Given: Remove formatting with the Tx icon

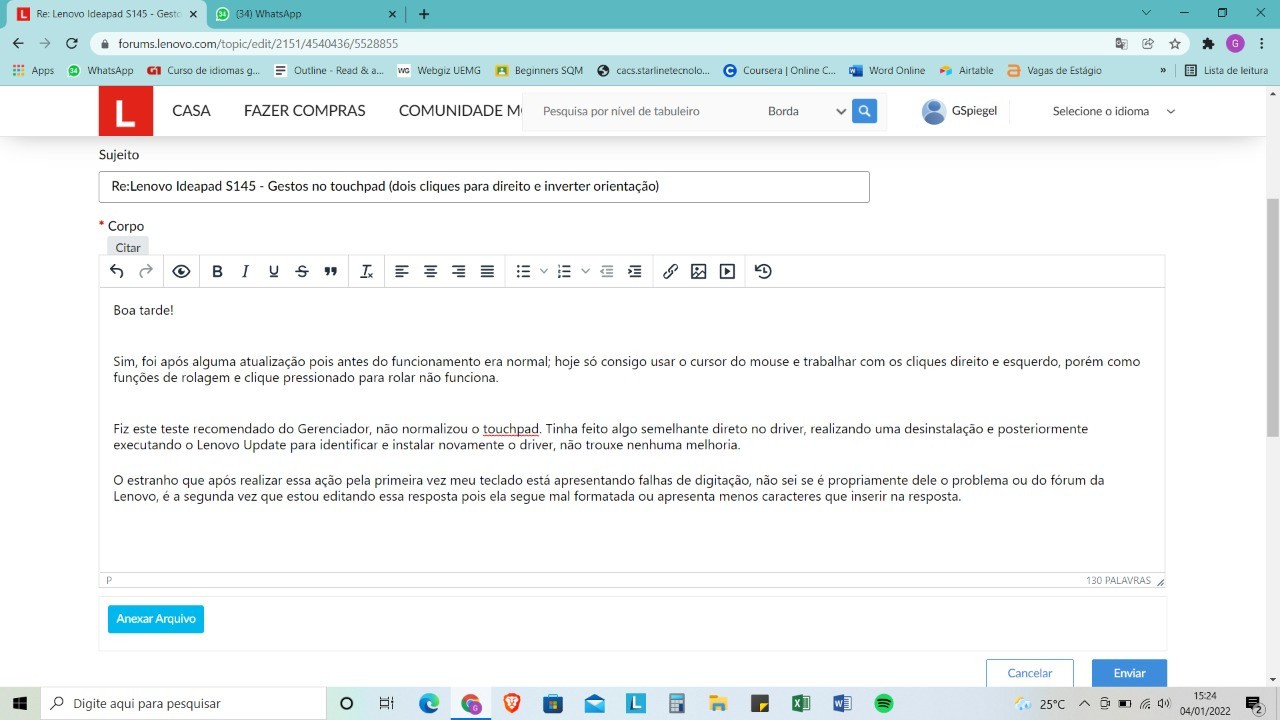Looking at the screenshot, I should point(366,271).
